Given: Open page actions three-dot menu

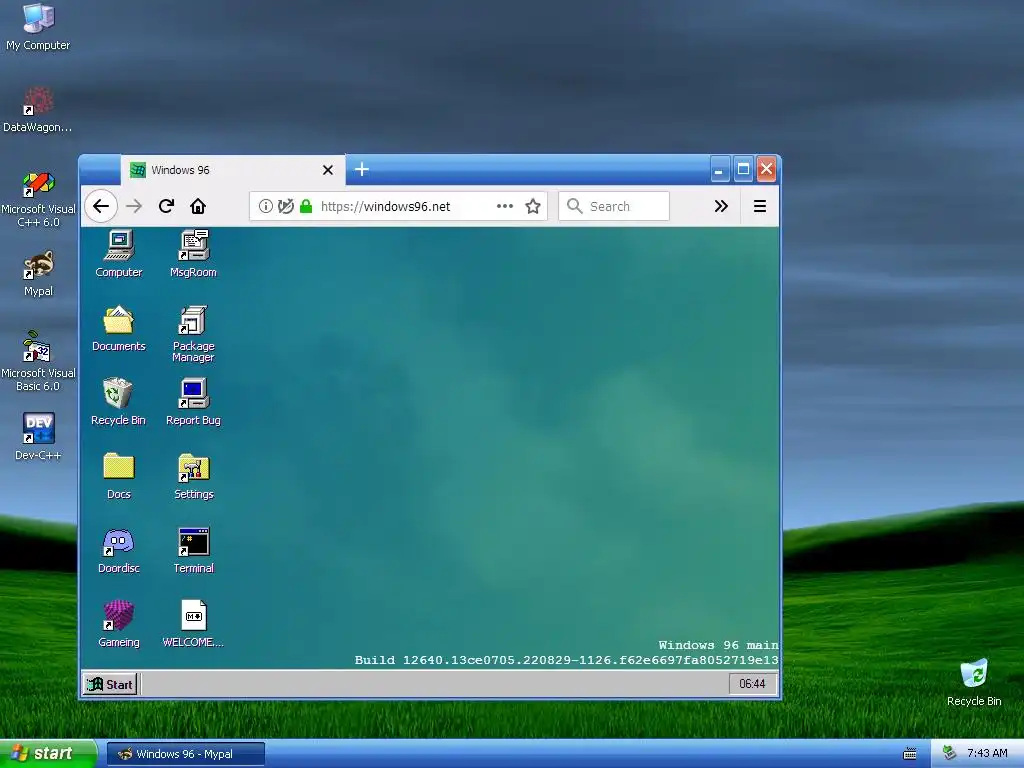Looking at the screenshot, I should pos(505,206).
